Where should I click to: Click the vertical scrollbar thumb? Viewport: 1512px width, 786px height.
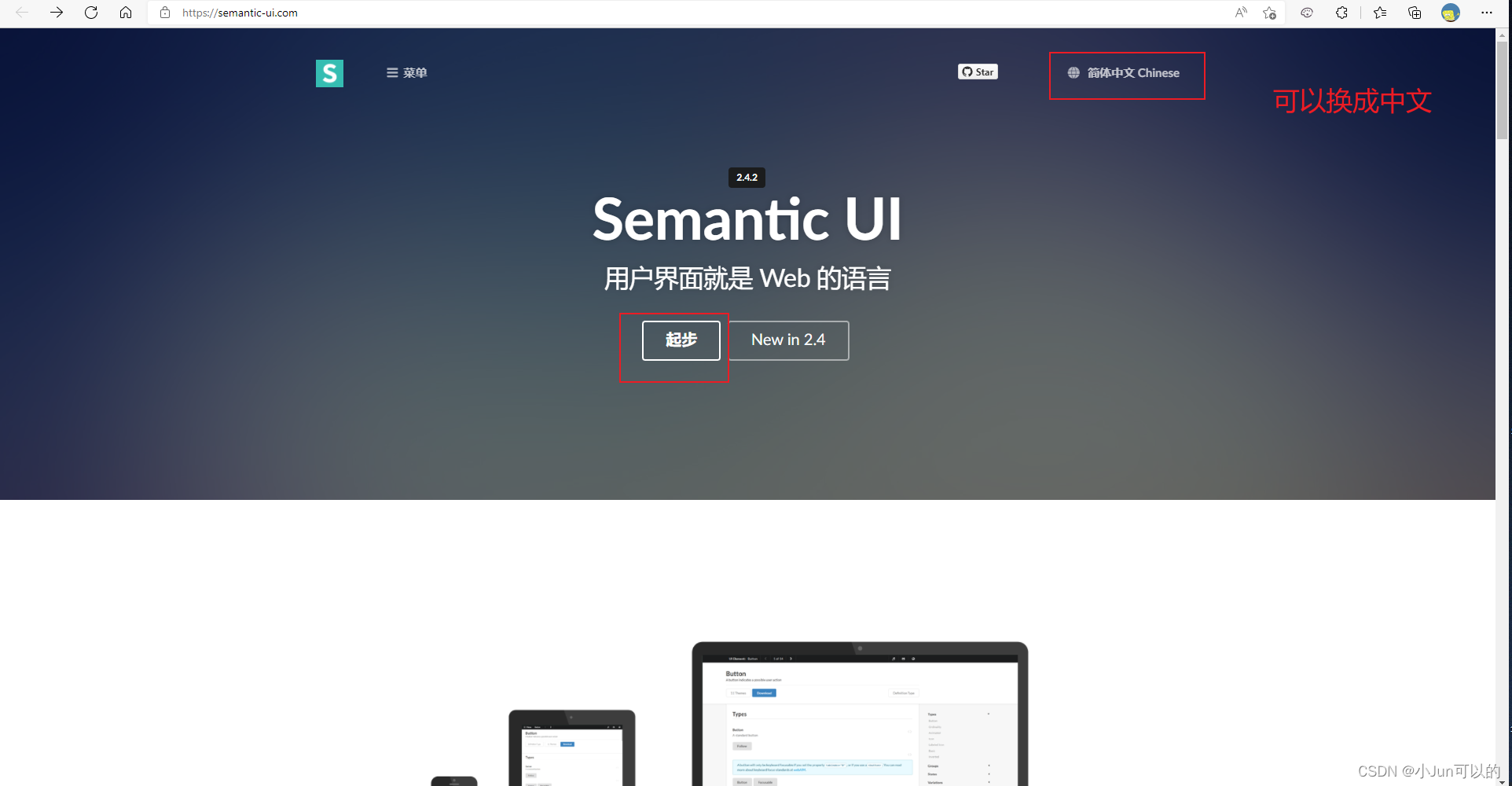coord(1503,90)
